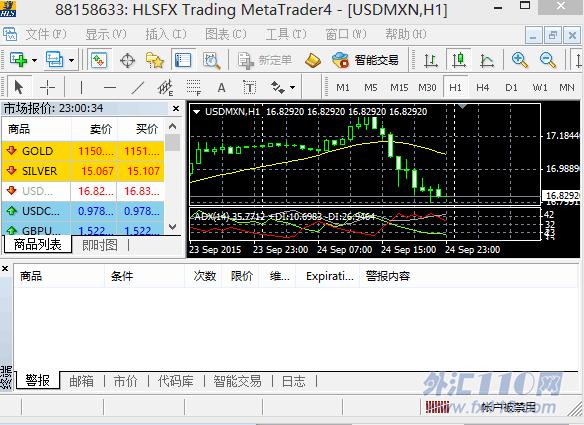Viewport: 584px width, 425px height.
Task: Click the market watch scroll down arrow
Action: [172, 226]
